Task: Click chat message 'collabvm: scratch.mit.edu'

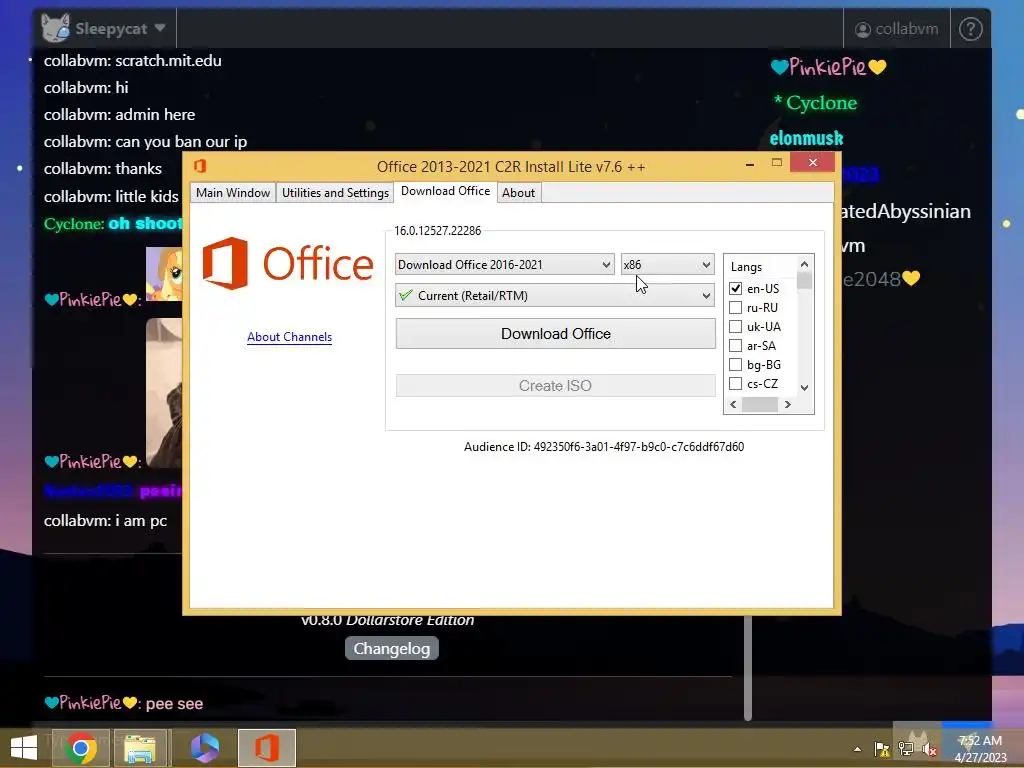Action: pyautogui.click(x=133, y=61)
